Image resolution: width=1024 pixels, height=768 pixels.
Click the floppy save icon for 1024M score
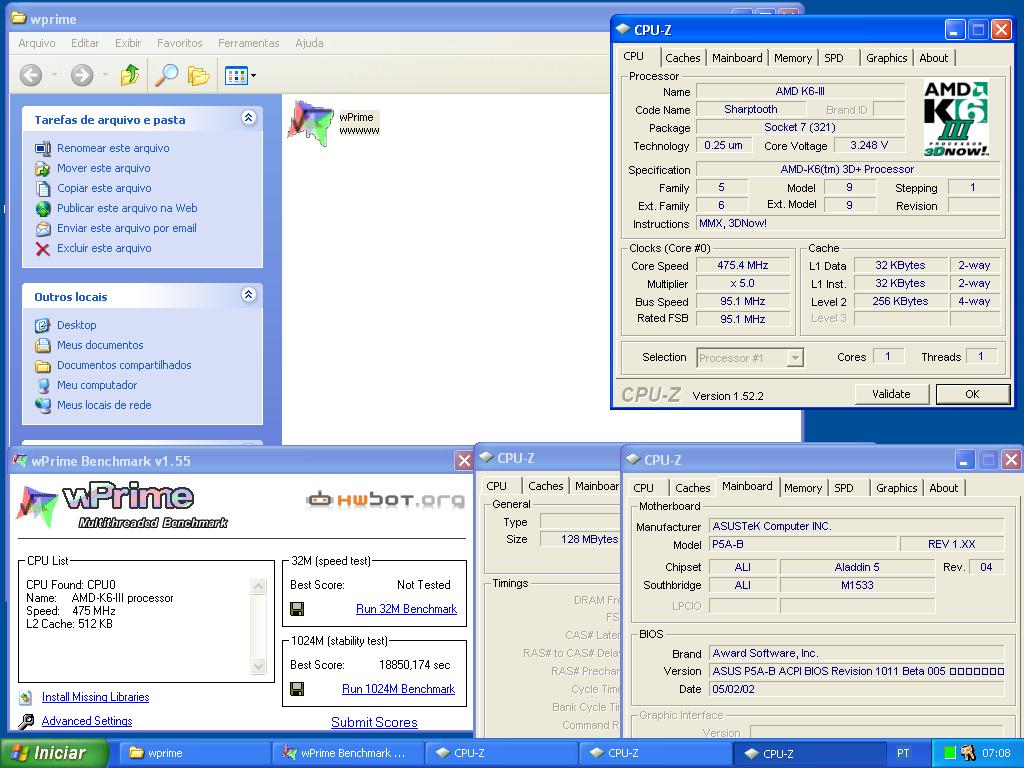tap(297, 689)
